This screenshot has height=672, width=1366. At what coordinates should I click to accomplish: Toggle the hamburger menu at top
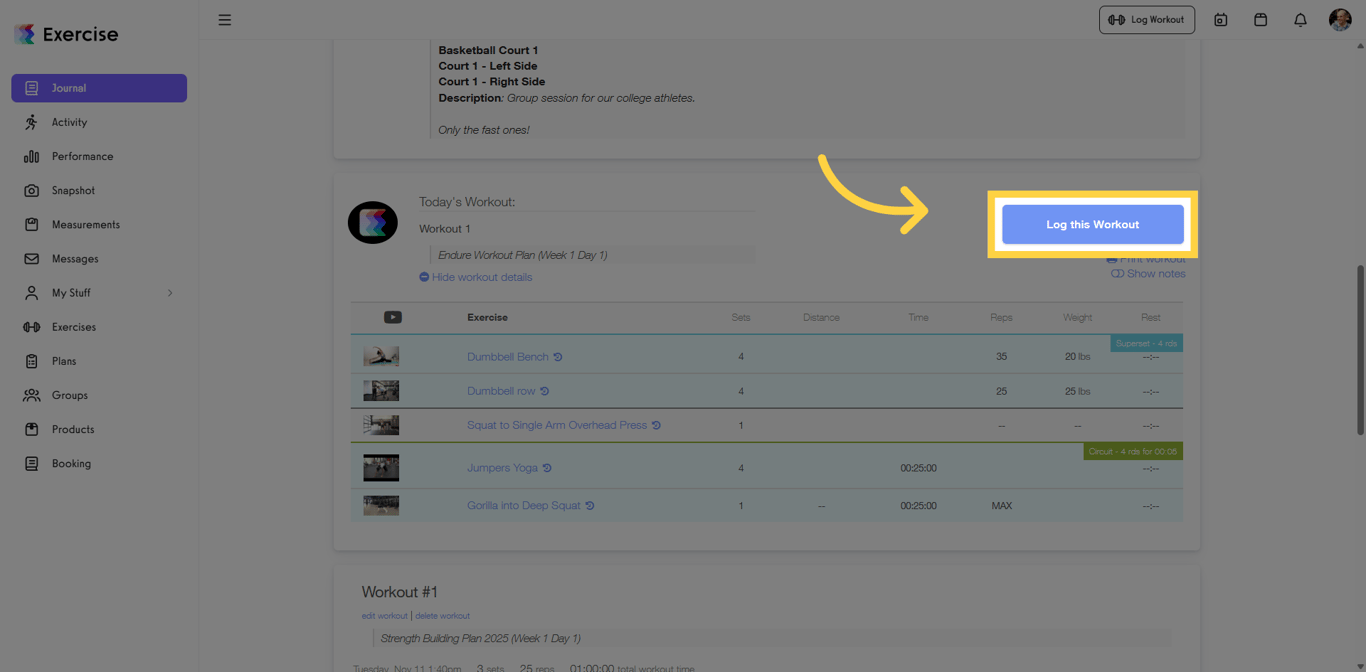(x=224, y=19)
